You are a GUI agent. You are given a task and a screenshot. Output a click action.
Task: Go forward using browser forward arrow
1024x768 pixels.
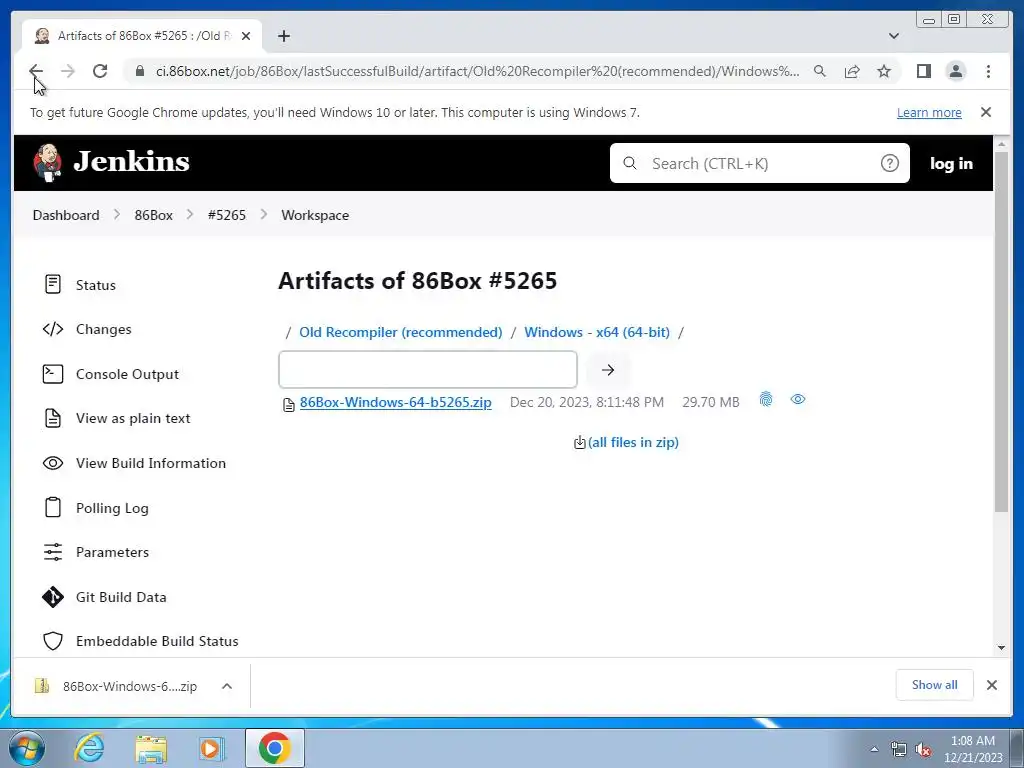point(68,71)
